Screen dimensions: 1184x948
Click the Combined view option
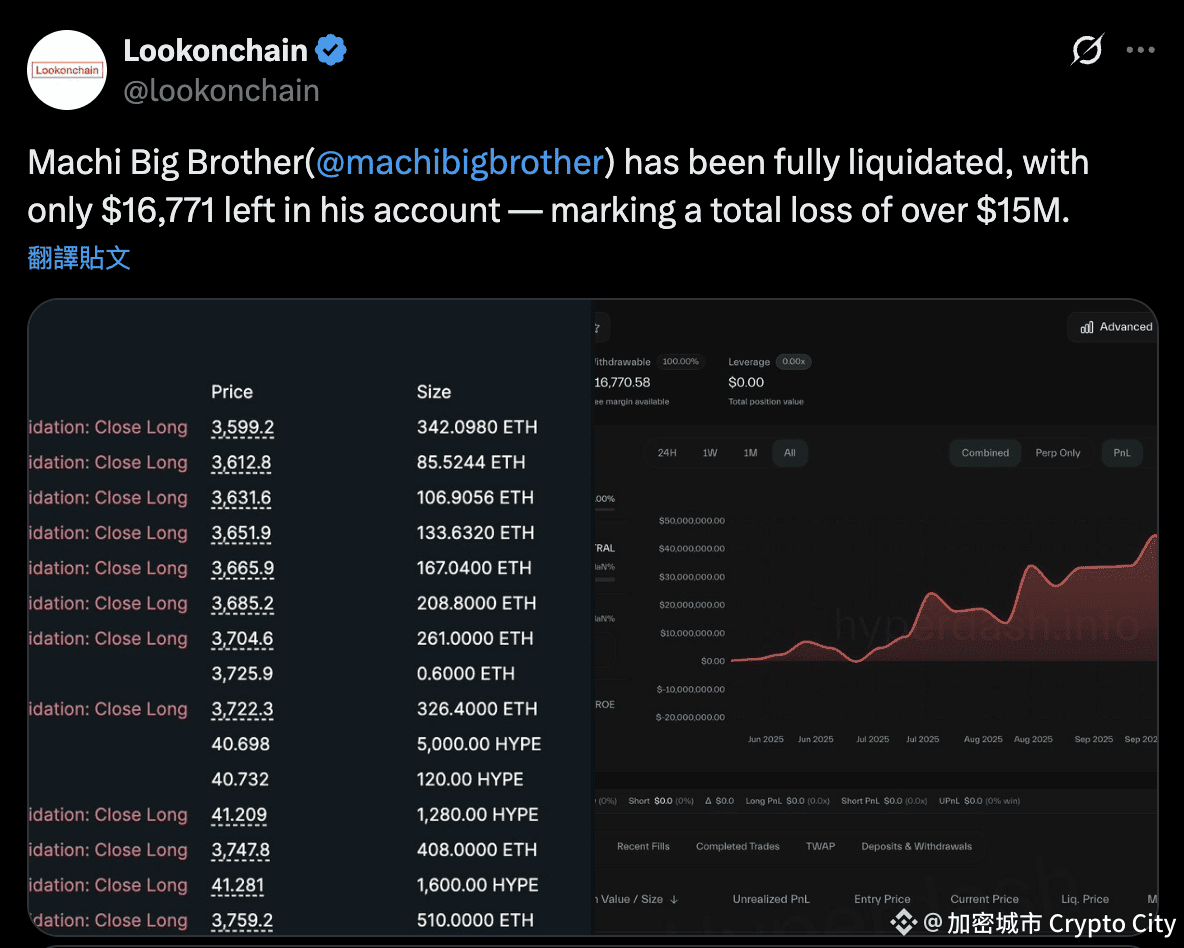coord(985,453)
